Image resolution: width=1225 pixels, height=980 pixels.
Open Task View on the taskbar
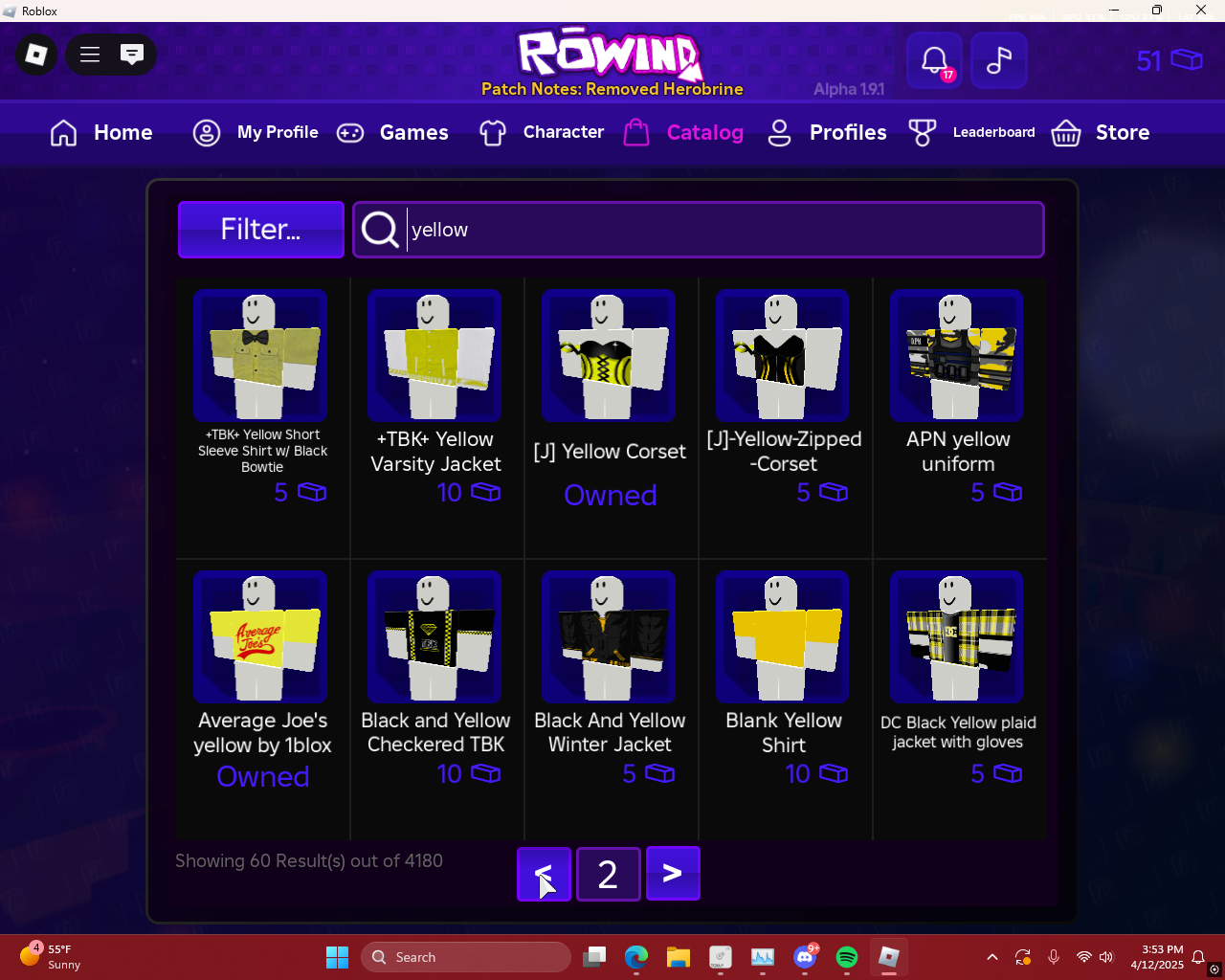pos(594,957)
